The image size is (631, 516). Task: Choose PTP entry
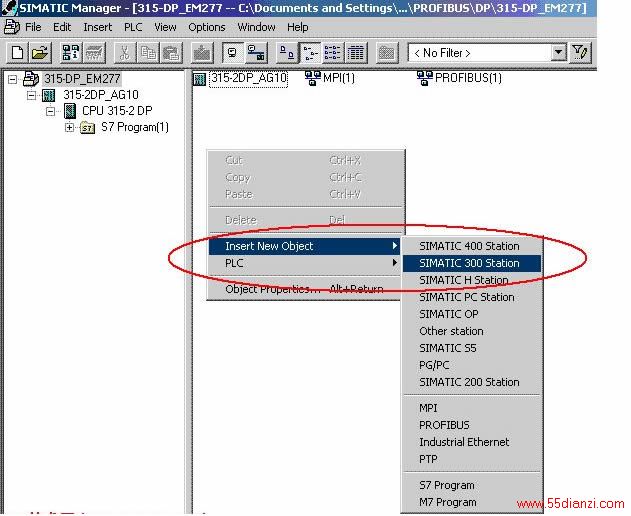472,459
